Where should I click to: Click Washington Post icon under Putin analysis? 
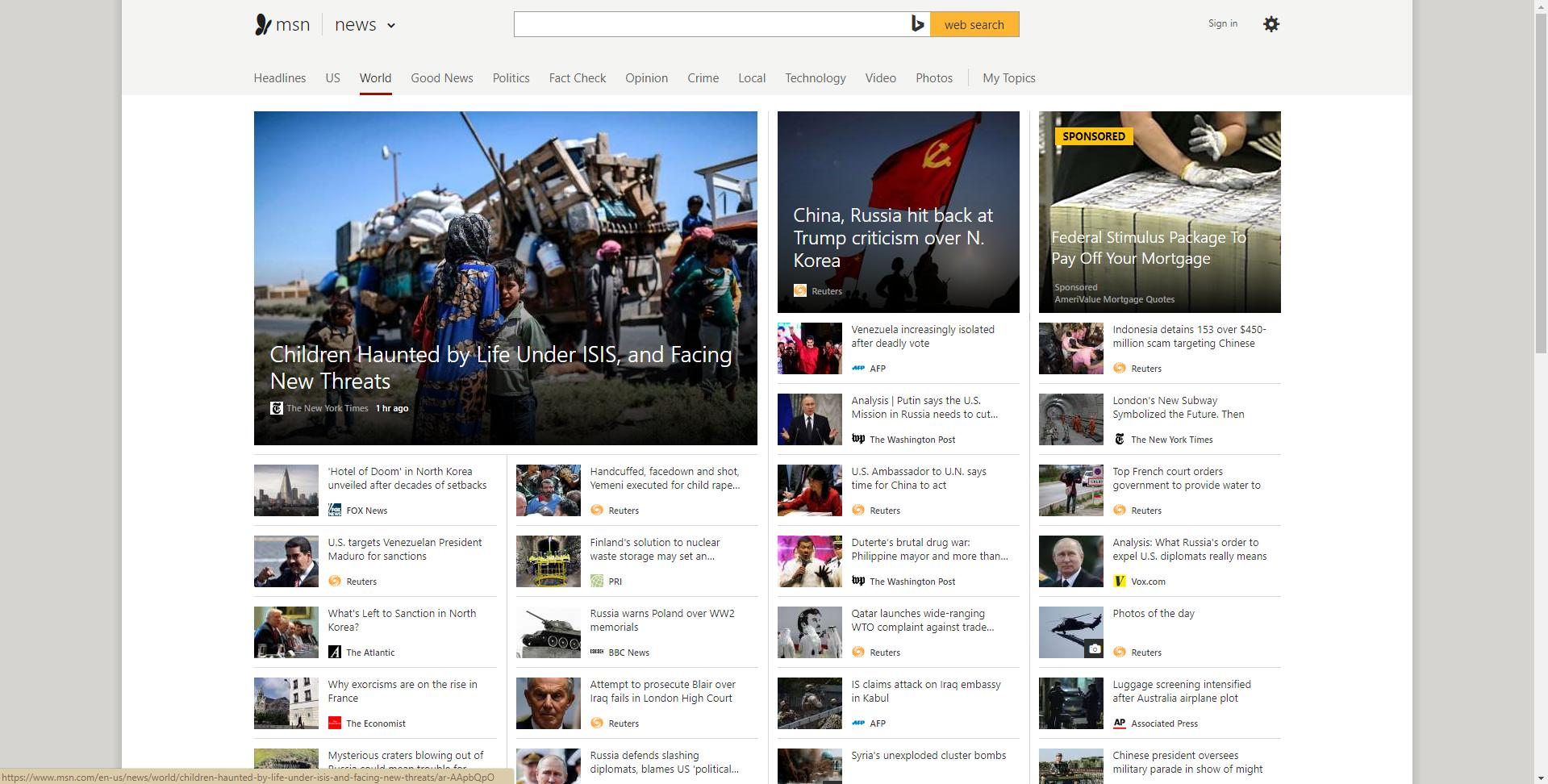(x=858, y=439)
